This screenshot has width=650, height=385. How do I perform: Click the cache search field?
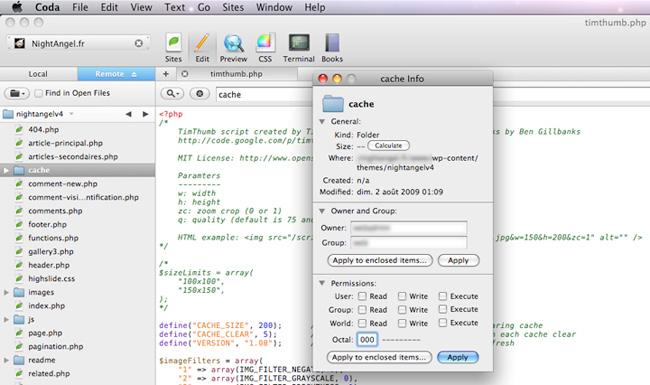coord(265,94)
